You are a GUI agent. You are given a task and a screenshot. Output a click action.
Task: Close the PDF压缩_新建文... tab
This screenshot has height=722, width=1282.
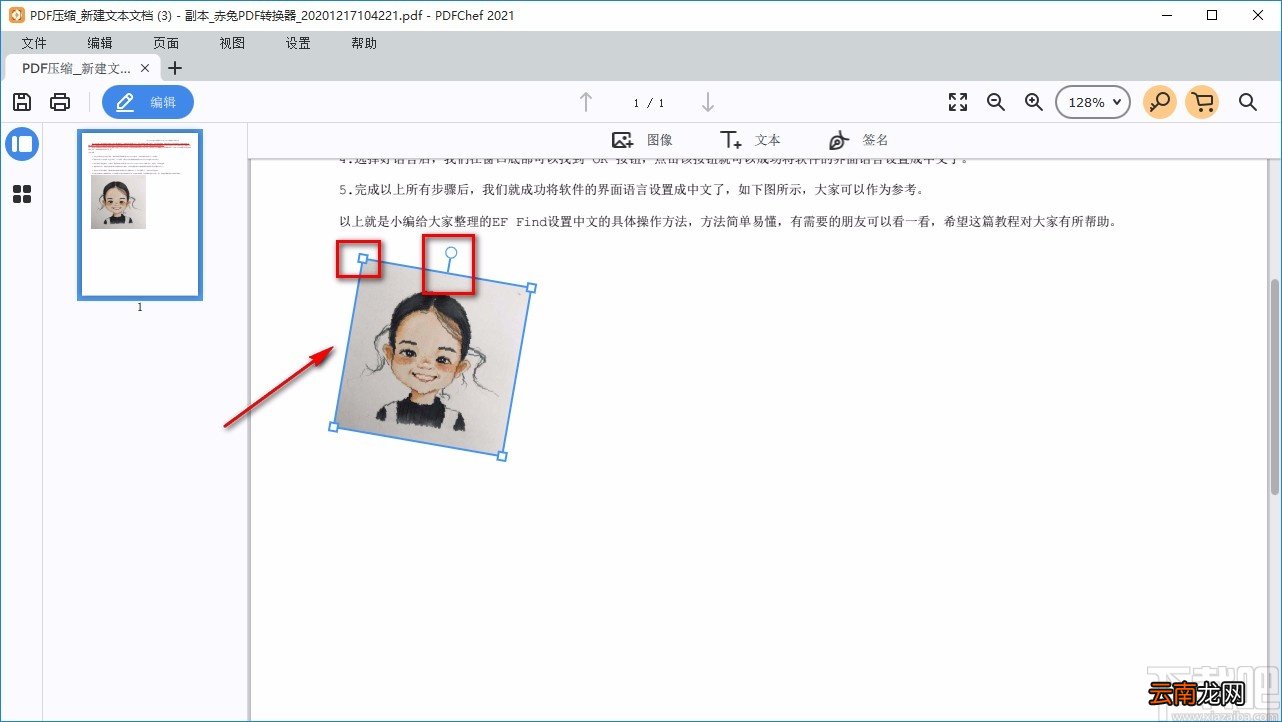coord(145,68)
